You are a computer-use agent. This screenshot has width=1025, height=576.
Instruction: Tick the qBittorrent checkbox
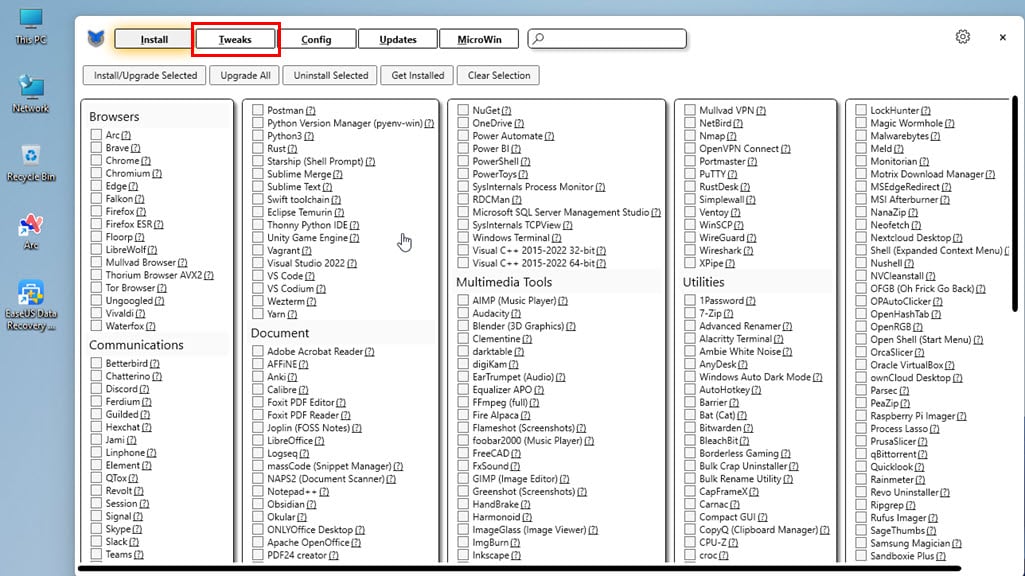pos(861,454)
